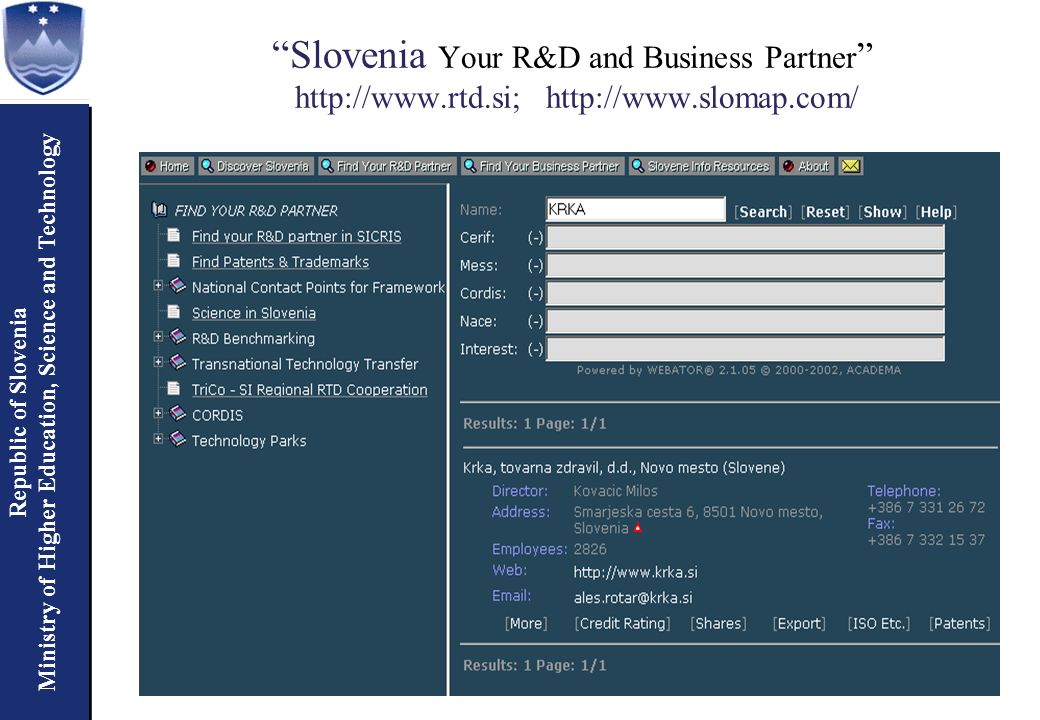Switch to Find Your Business Partner tab
Viewport: 1040px width, 720px height.
point(543,166)
